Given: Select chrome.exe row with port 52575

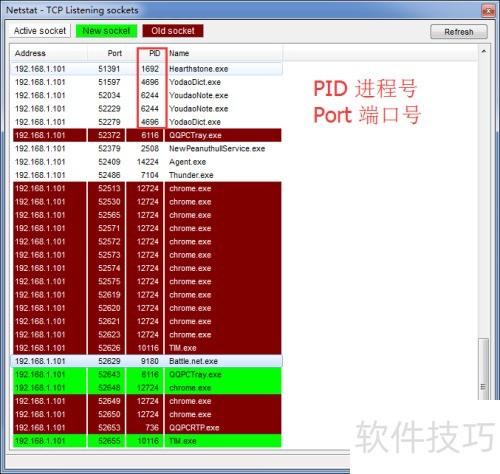Looking at the screenshot, I should pyautogui.click(x=147, y=281).
